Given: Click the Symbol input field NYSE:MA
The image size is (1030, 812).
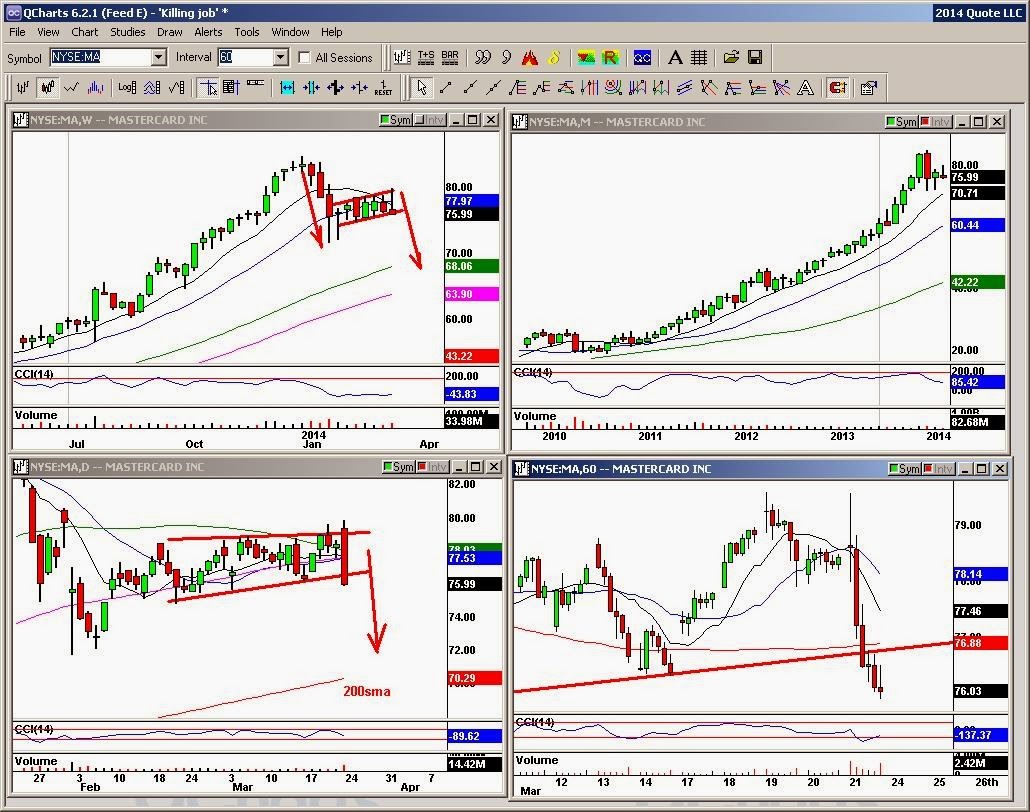Looking at the screenshot, I should click(x=101, y=58).
